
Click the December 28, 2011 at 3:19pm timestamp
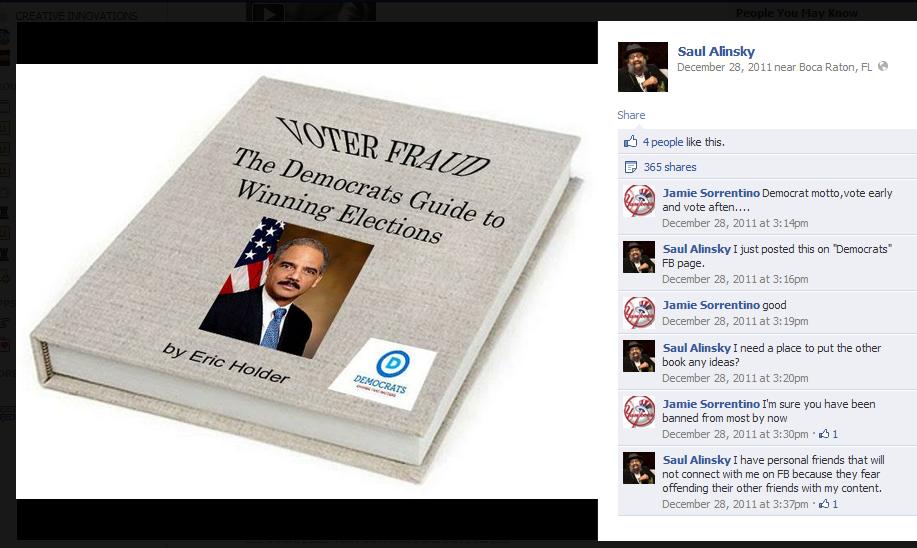735,321
